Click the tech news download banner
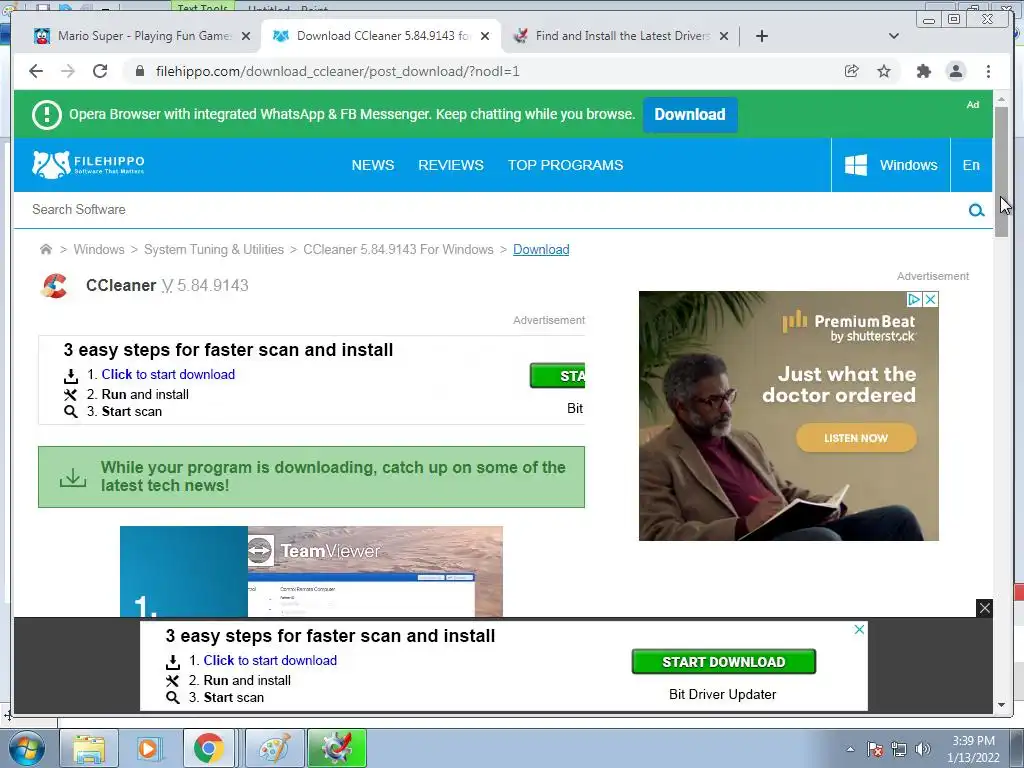1024x768 pixels. (312, 477)
